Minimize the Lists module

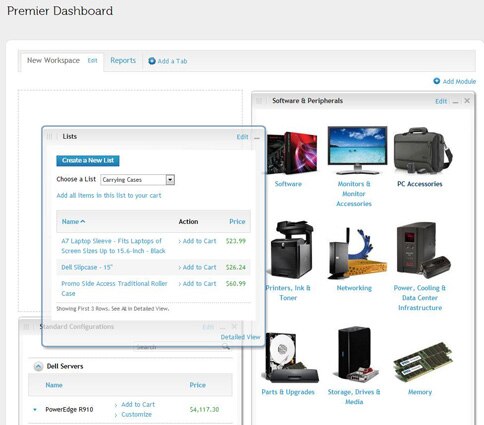257,138
